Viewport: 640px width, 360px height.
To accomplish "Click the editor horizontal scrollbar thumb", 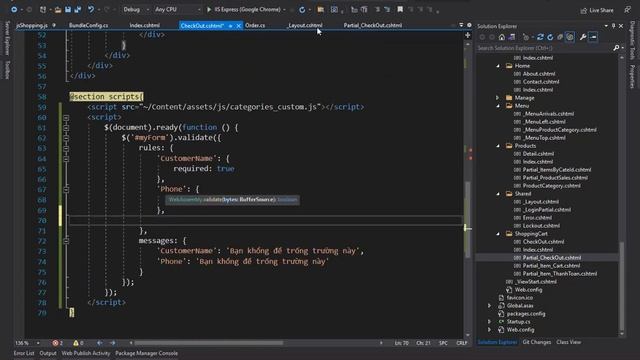I will pyautogui.click(x=209, y=343).
